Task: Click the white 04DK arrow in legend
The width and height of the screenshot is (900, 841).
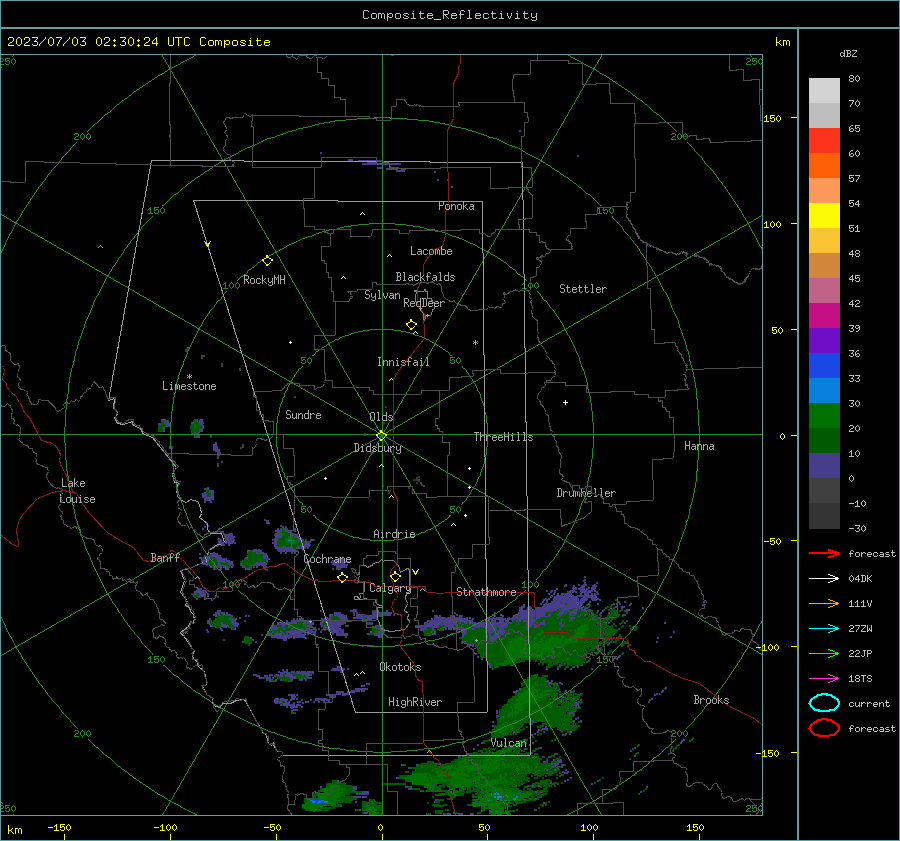Action: [x=824, y=579]
